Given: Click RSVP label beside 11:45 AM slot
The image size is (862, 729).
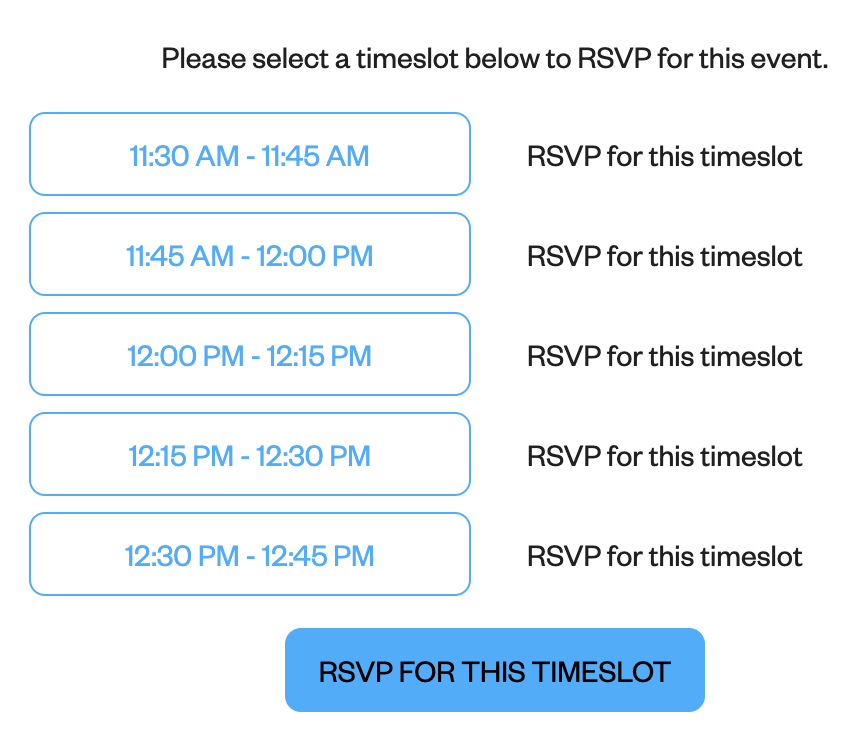Looking at the screenshot, I should pyautogui.click(x=665, y=256).
